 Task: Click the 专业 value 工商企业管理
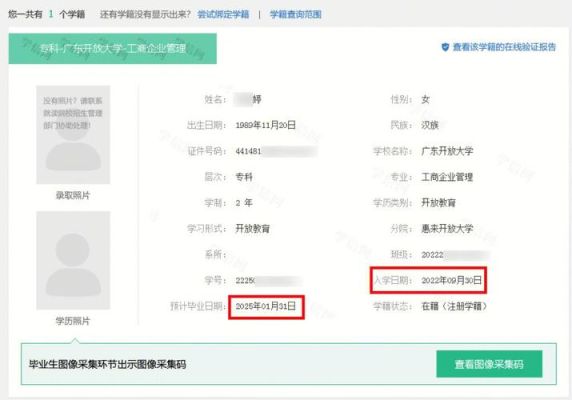click(x=447, y=177)
